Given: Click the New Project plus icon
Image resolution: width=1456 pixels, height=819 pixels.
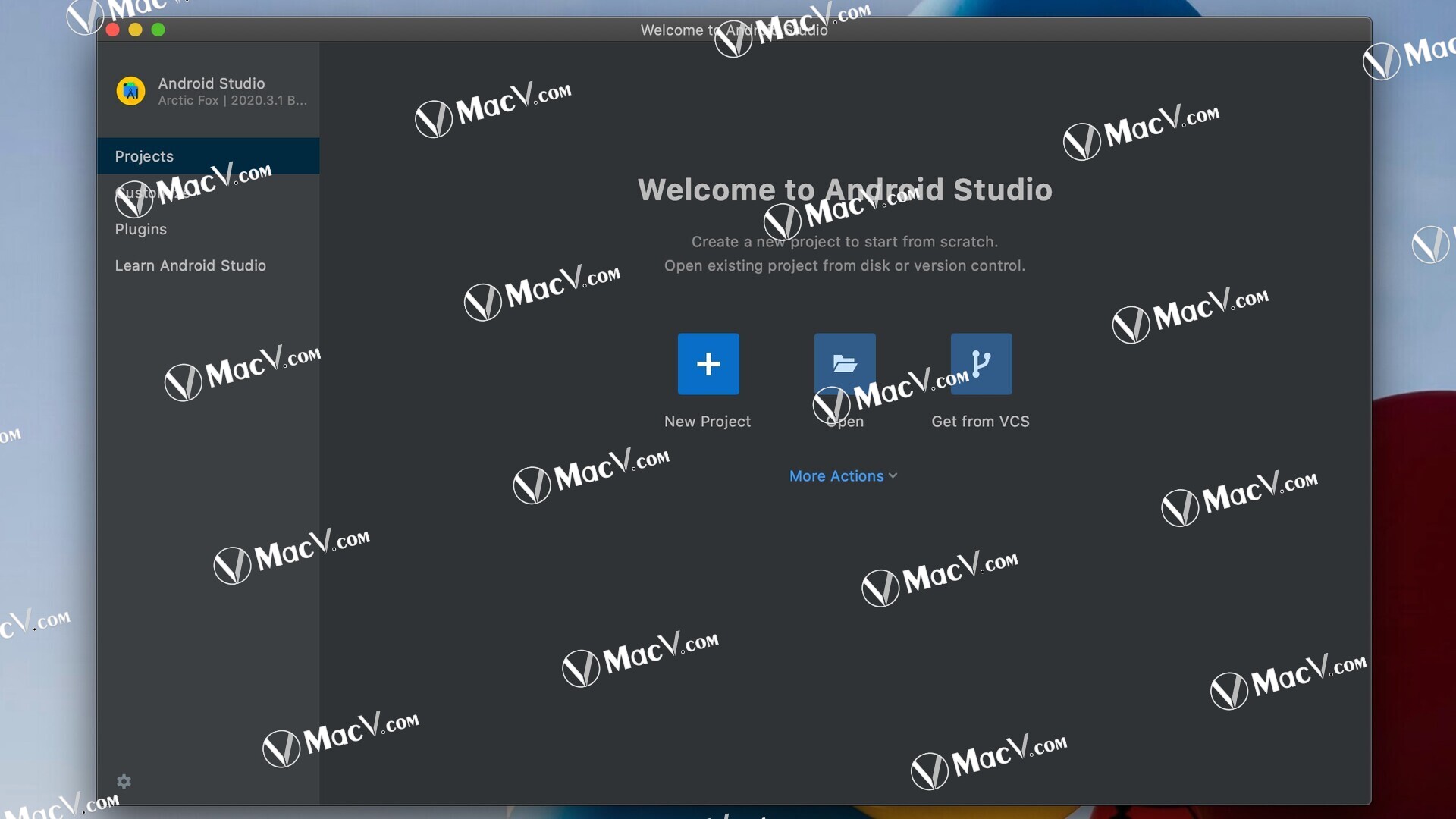Looking at the screenshot, I should (x=708, y=364).
